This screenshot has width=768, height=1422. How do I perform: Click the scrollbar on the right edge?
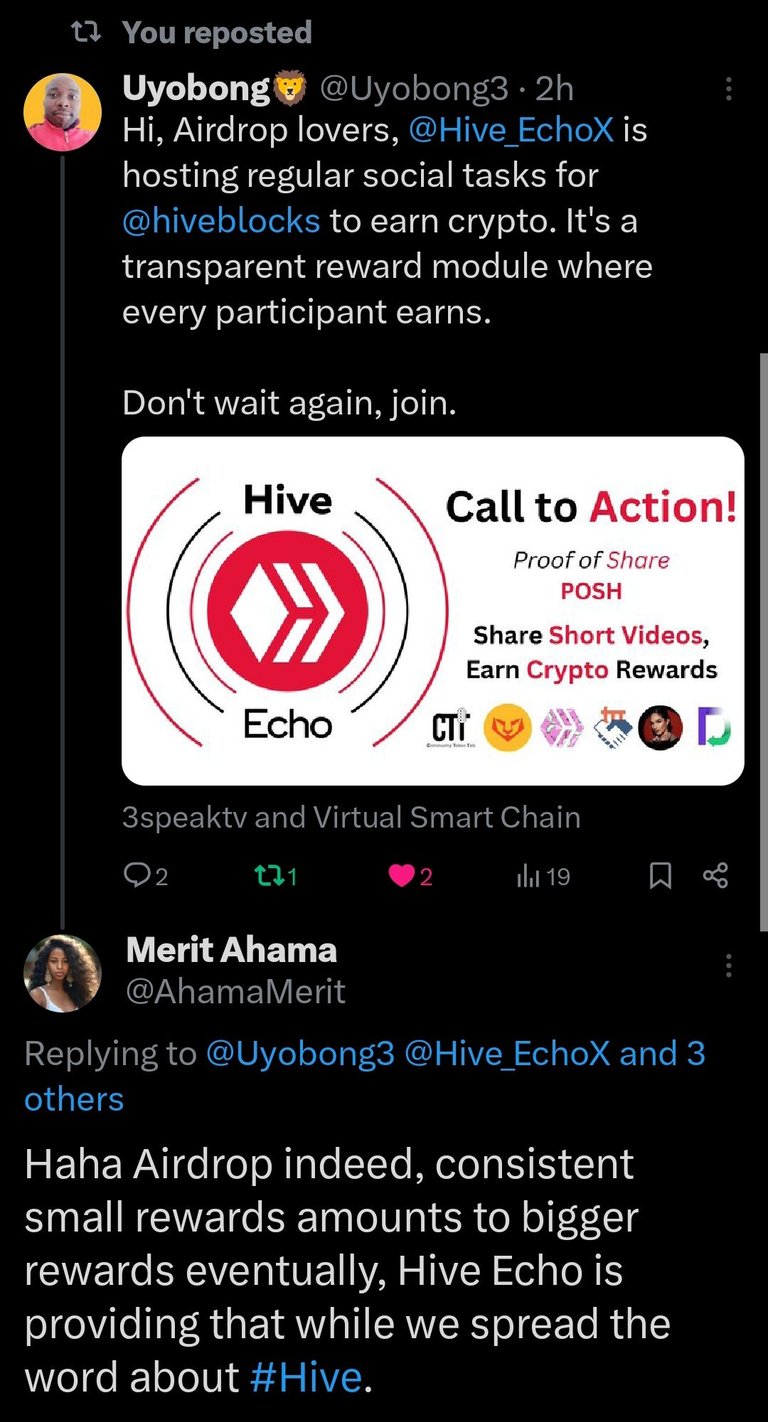point(763,640)
